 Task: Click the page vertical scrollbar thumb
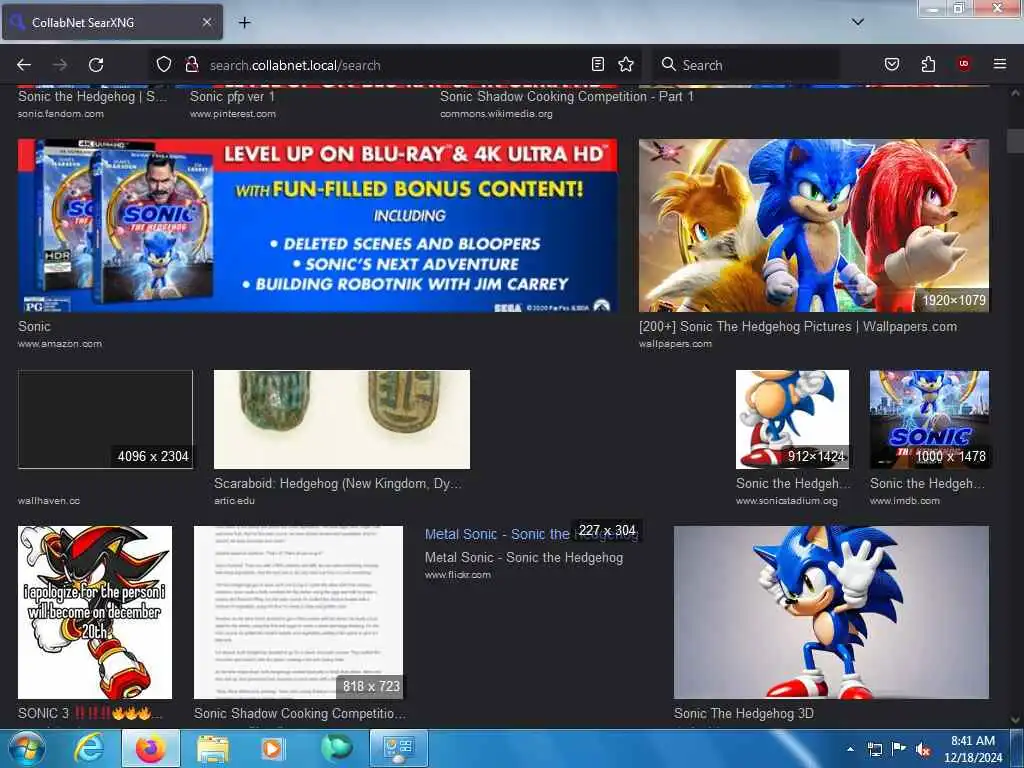(1015, 140)
